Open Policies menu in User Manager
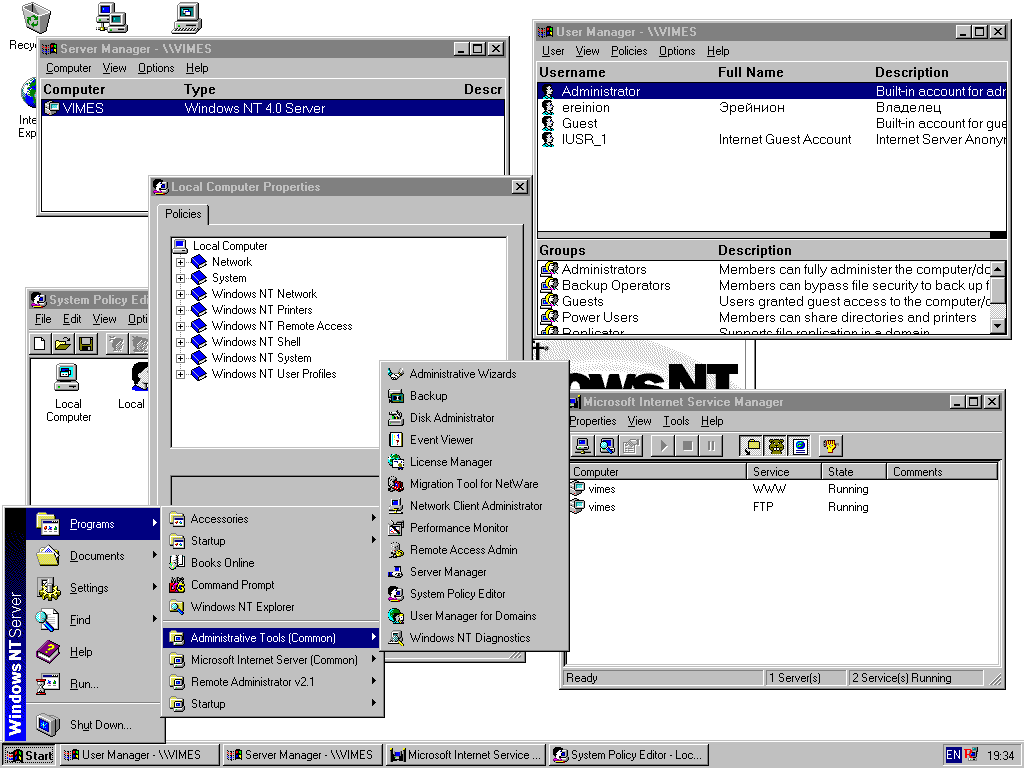 pos(628,51)
